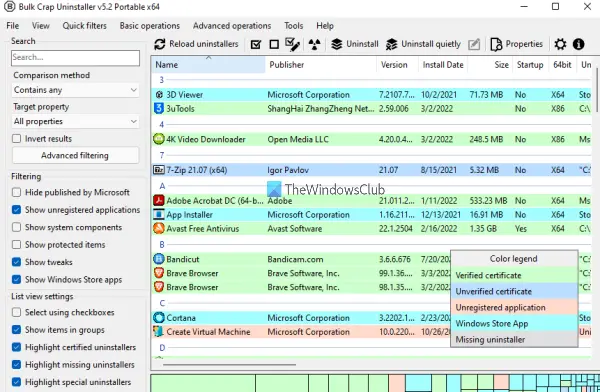Collapse the group header 7
The image size is (600, 392).
[x=161, y=155]
